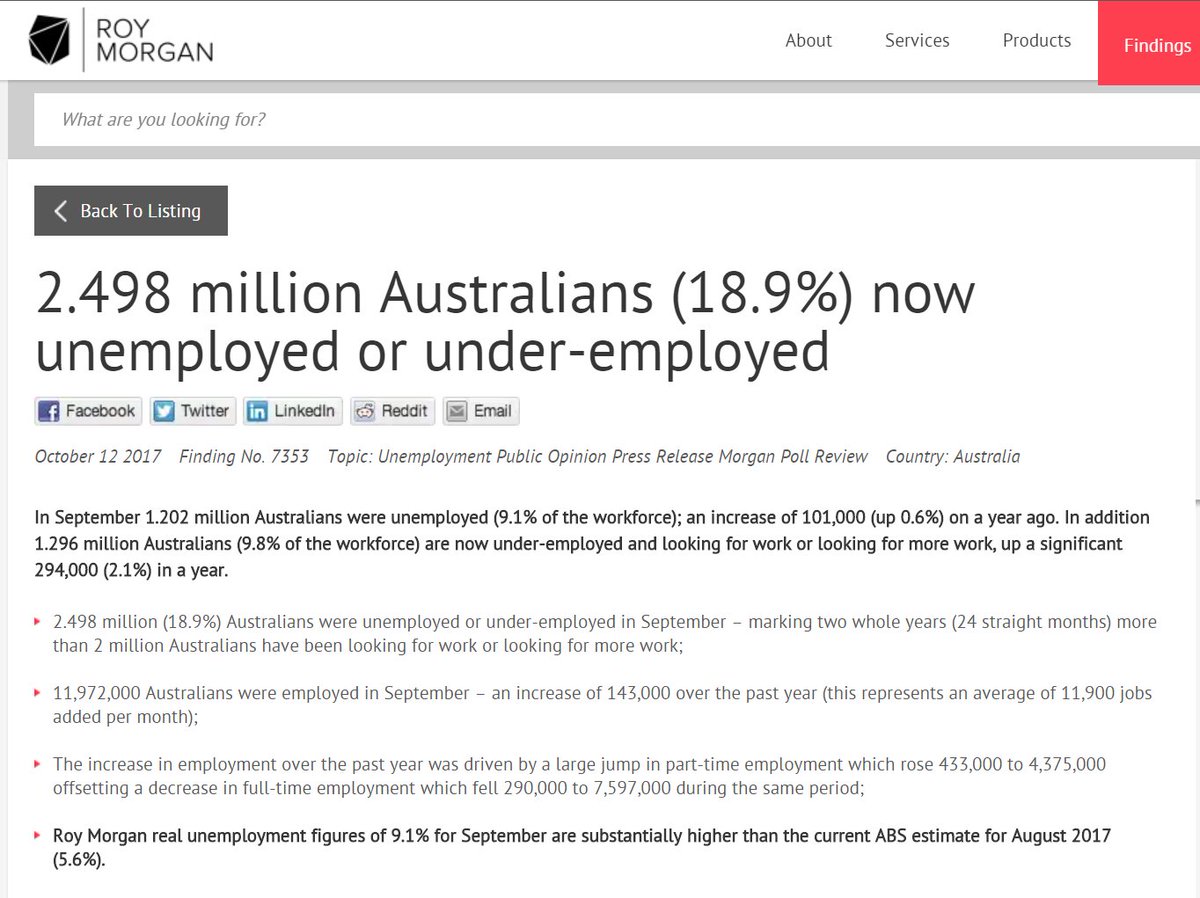Select the Findings tab

[1156, 45]
